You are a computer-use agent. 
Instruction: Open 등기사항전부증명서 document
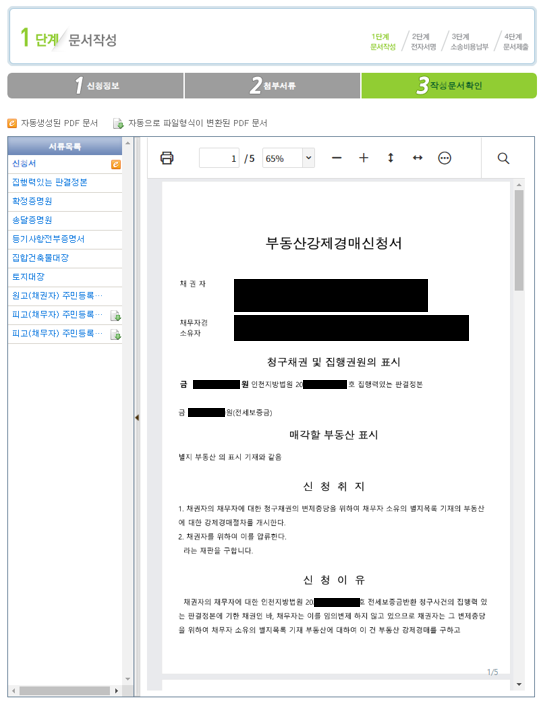click(48, 239)
